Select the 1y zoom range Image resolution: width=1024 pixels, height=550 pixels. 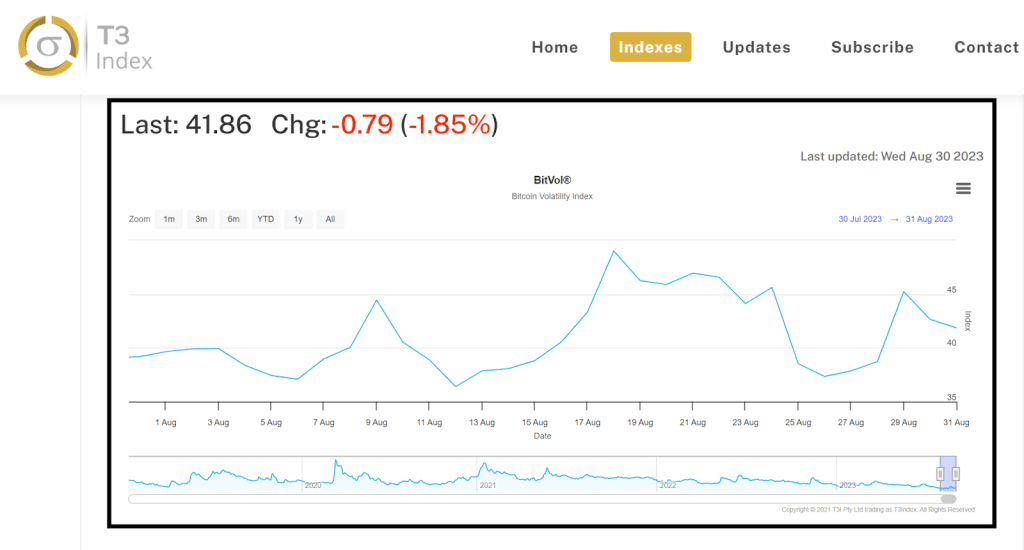coord(298,219)
